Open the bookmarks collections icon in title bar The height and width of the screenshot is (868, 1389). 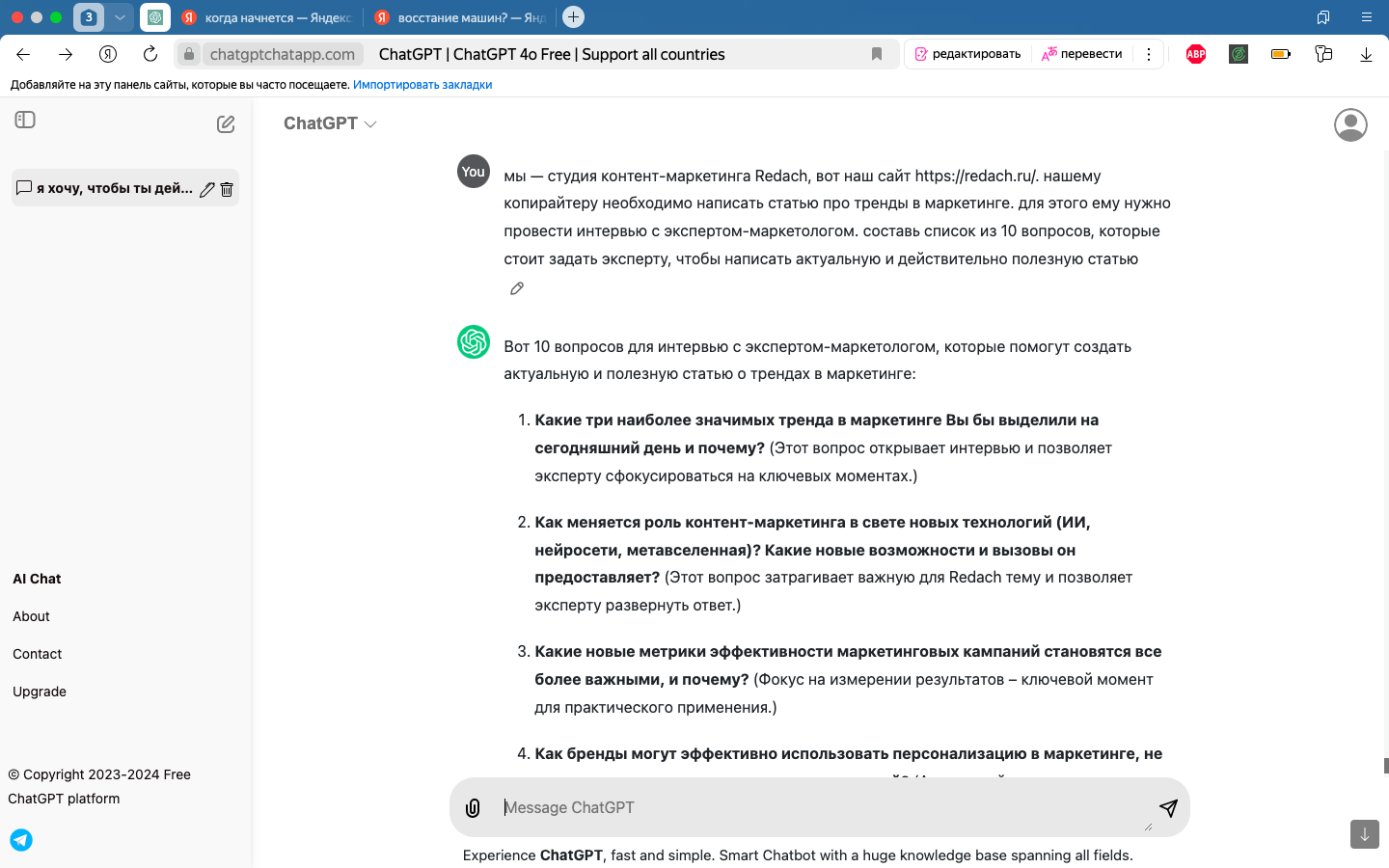point(1323,17)
